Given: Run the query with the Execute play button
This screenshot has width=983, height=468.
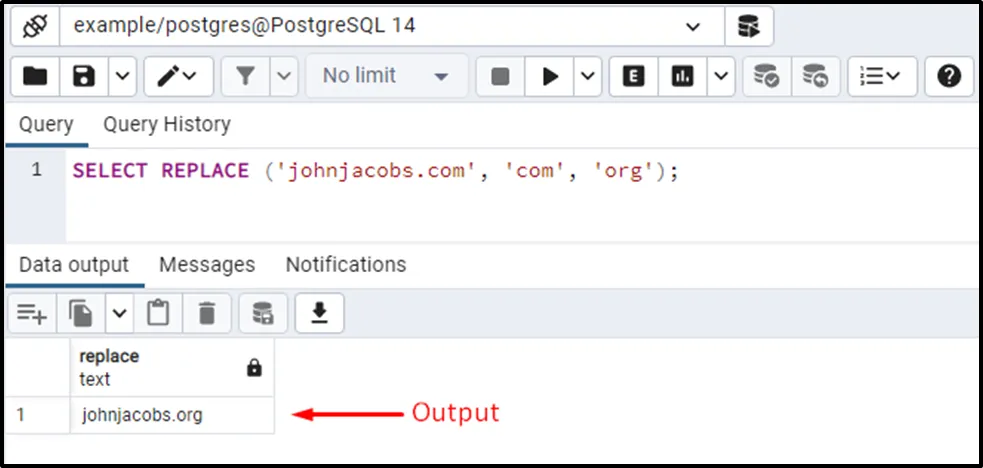Looking at the screenshot, I should (x=549, y=76).
